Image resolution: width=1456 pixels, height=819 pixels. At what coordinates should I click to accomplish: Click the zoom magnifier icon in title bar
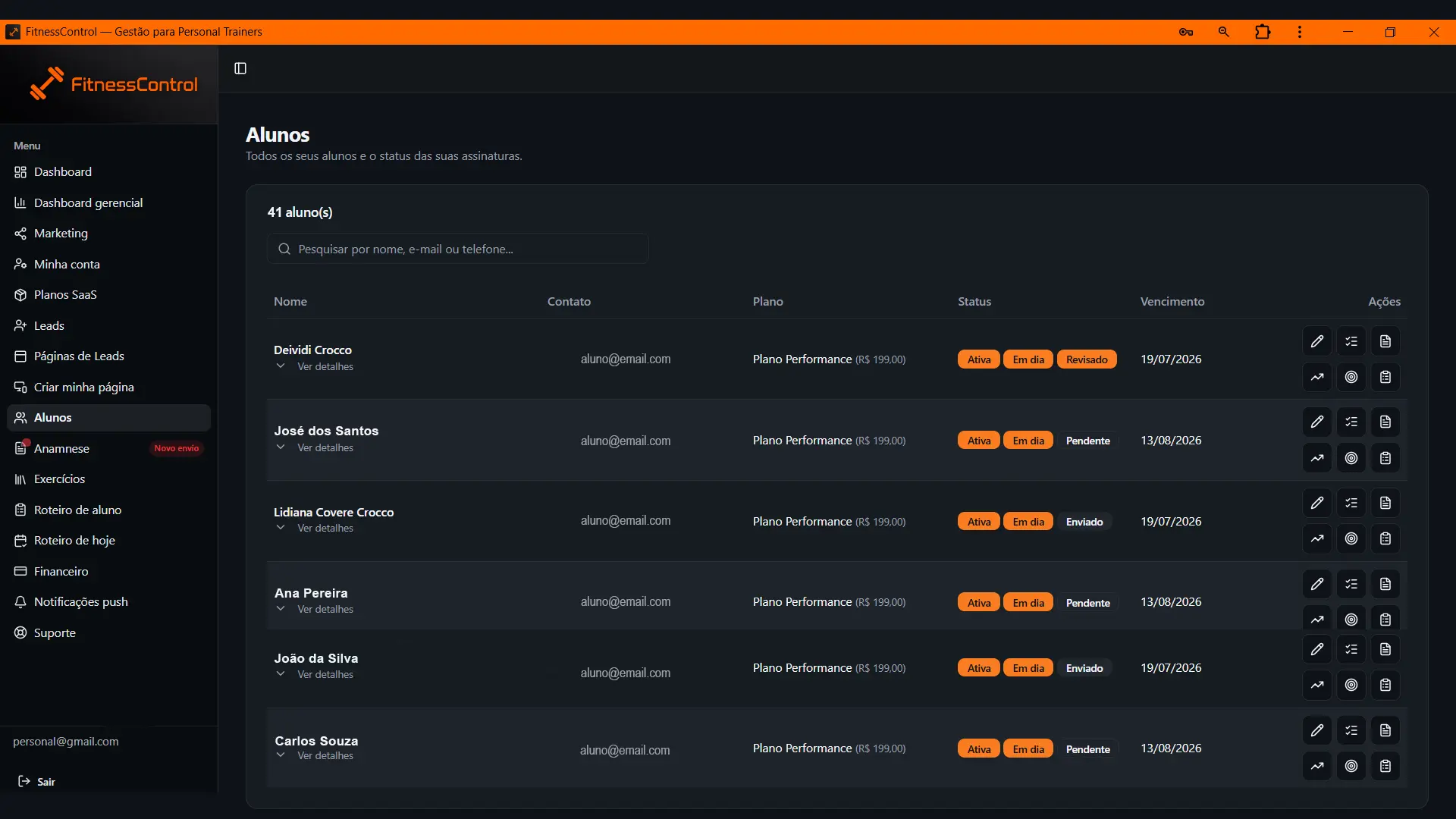coord(1223,32)
